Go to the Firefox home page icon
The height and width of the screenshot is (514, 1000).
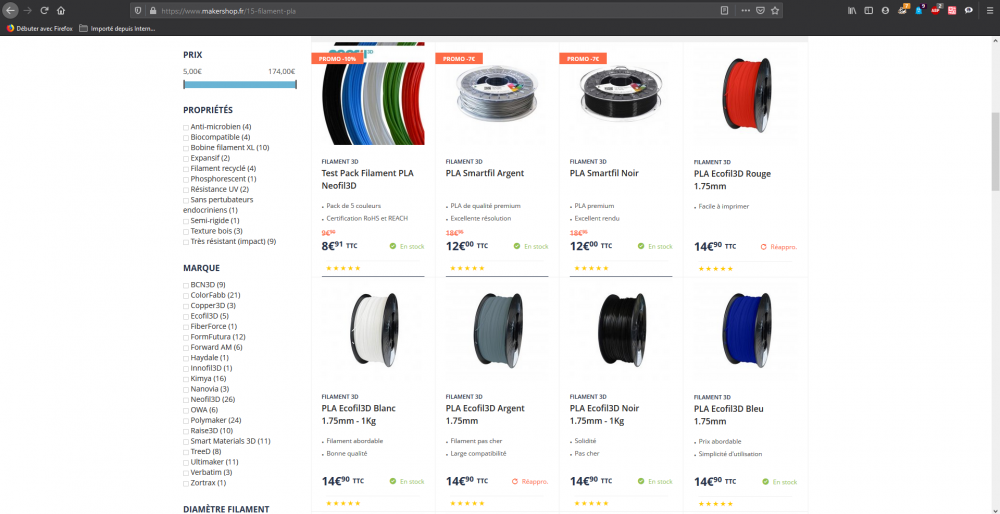(x=61, y=10)
